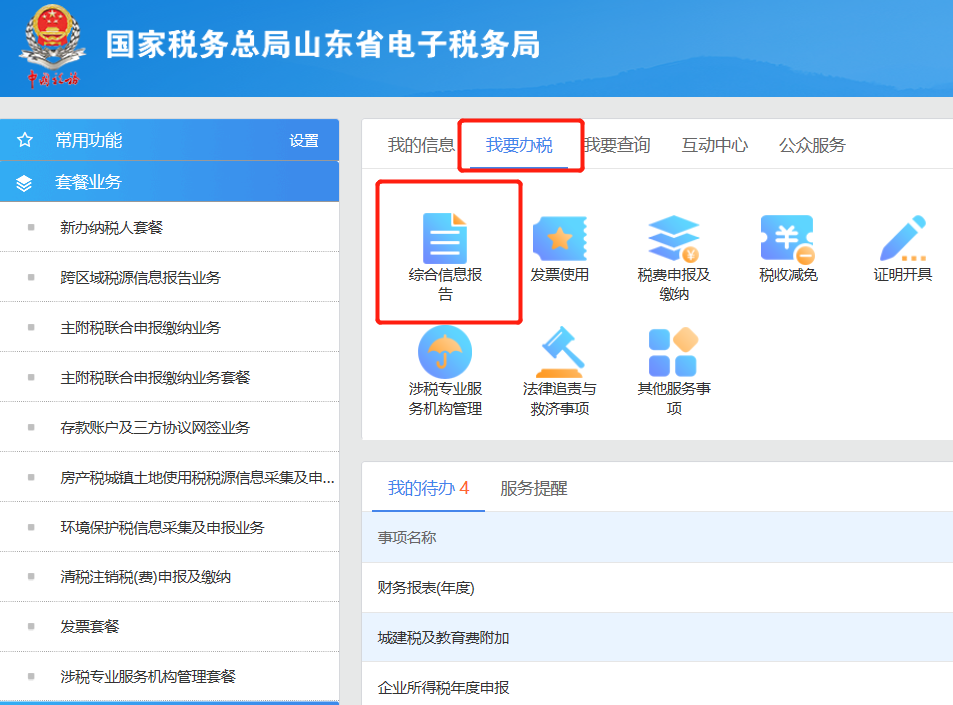Viewport: 953px width, 705px height.
Task: Click the national emblem logo in header
Action: [x=52, y=46]
